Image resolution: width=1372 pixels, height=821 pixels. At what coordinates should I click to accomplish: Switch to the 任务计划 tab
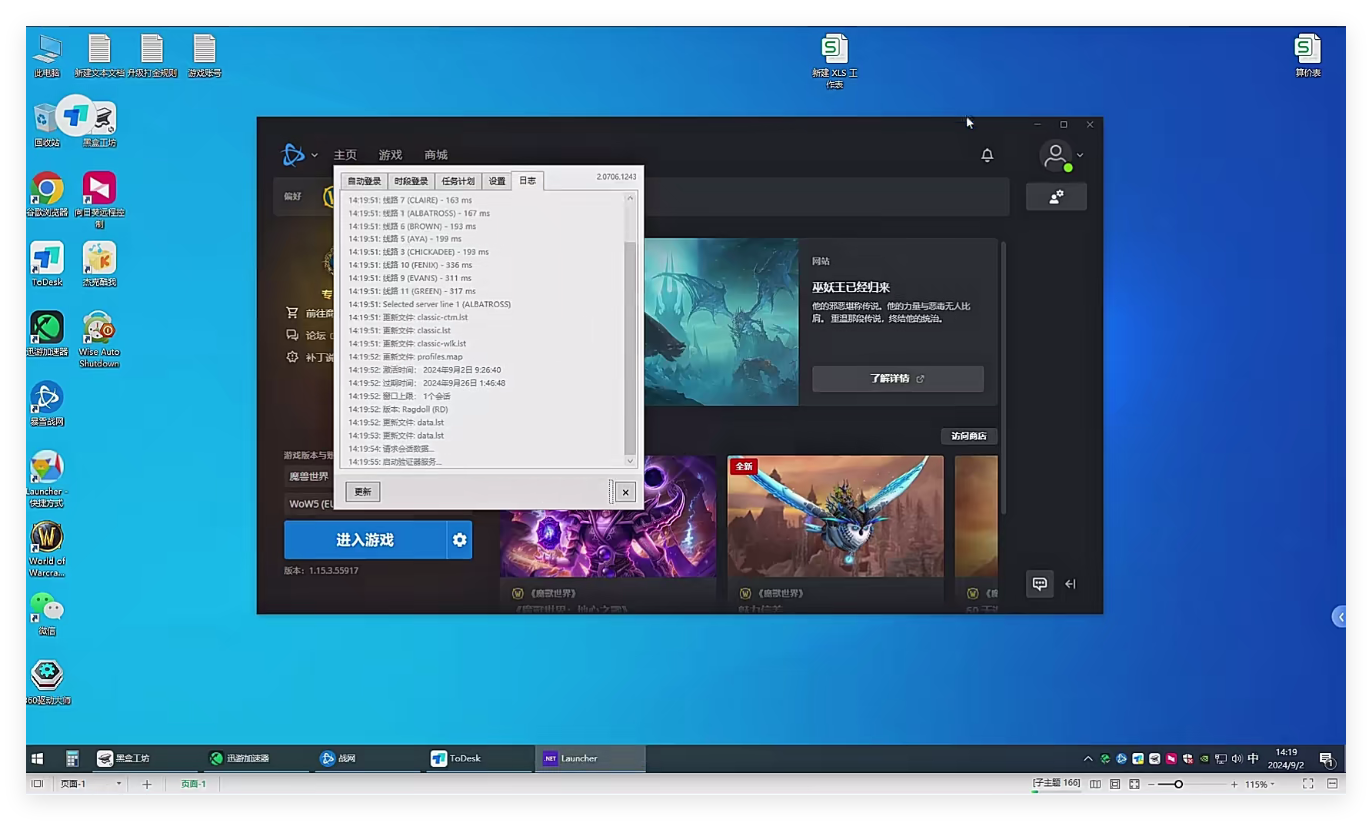click(x=458, y=181)
